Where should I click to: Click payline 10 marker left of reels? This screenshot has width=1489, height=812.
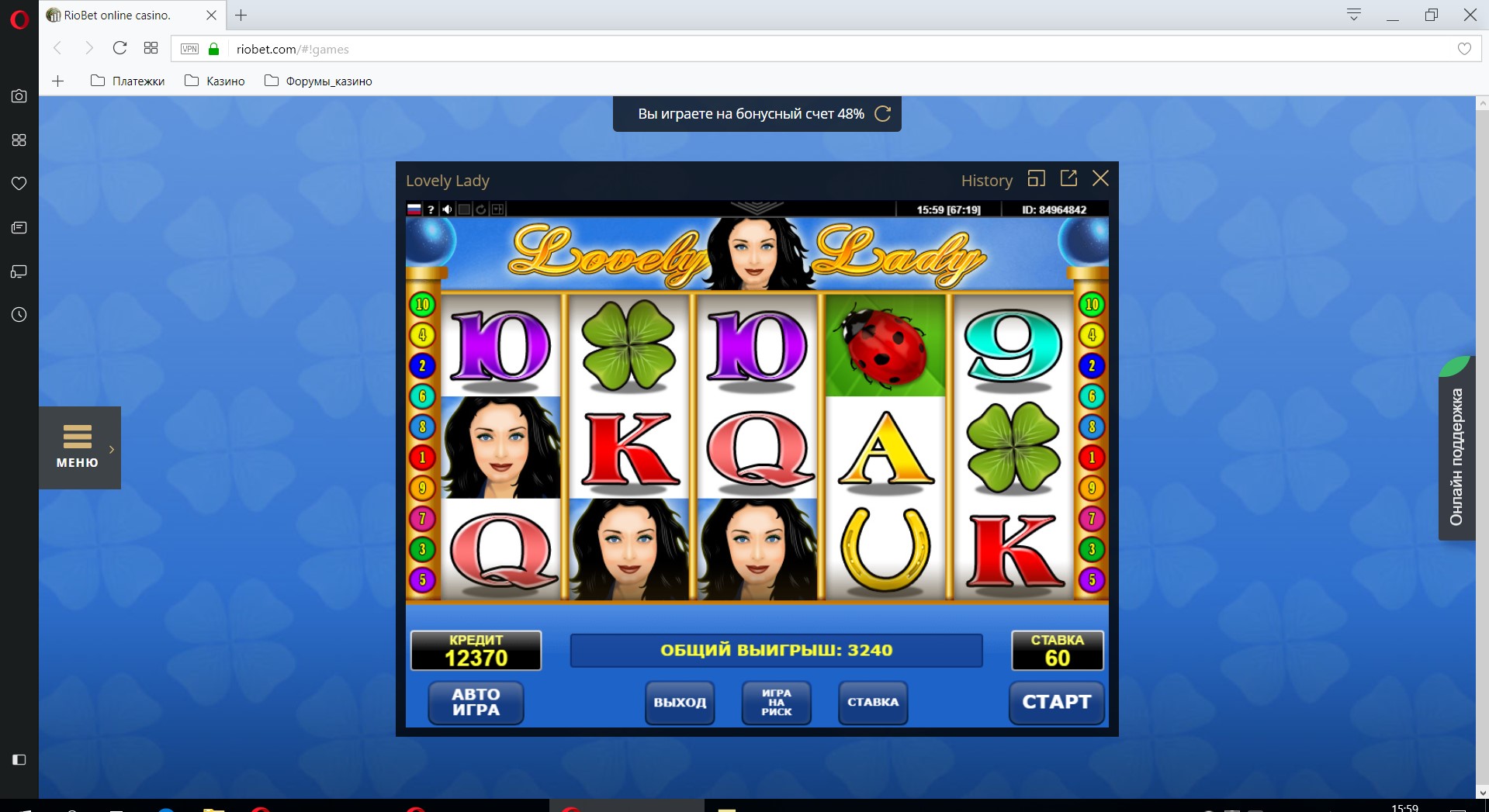423,305
